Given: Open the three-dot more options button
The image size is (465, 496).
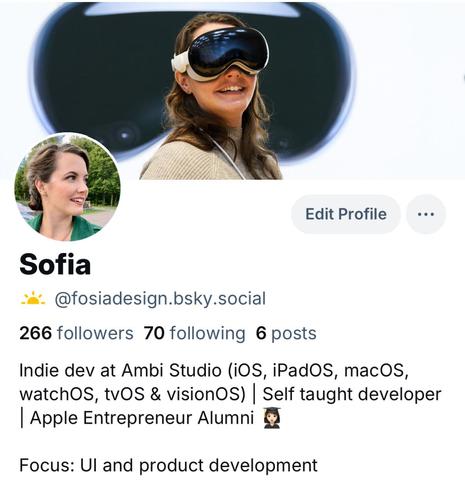Looking at the screenshot, I should (426, 214).
